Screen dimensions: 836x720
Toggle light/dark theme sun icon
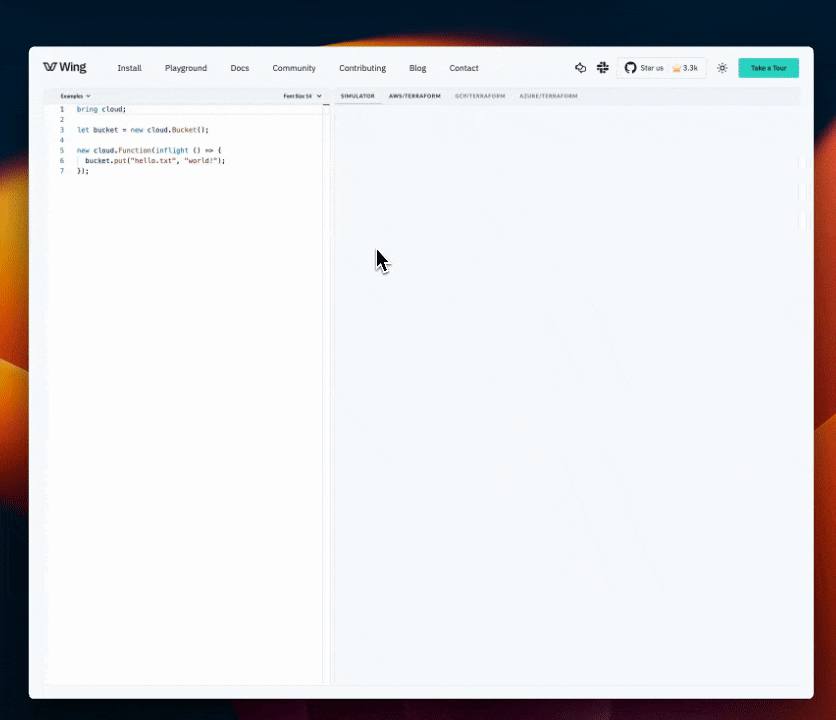point(722,68)
